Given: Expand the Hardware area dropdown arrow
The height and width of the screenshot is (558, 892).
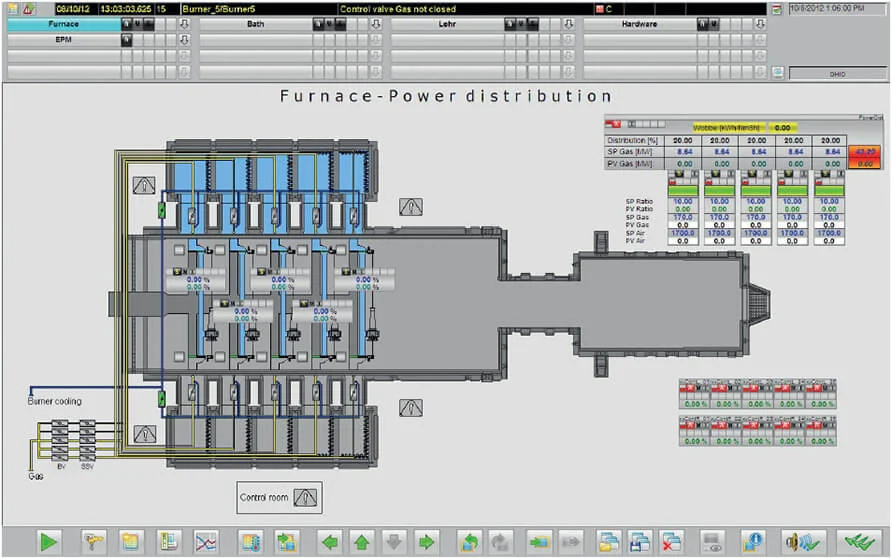Looking at the screenshot, I should tap(760, 24).
